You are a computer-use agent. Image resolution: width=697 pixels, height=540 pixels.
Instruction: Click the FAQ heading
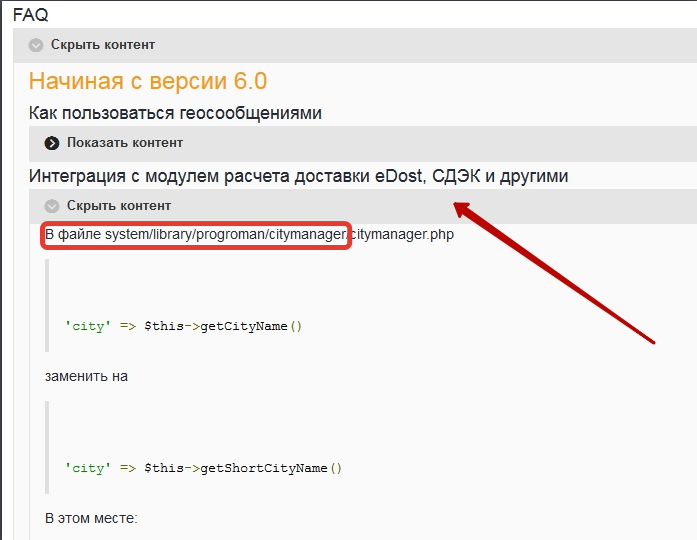click(x=30, y=15)
